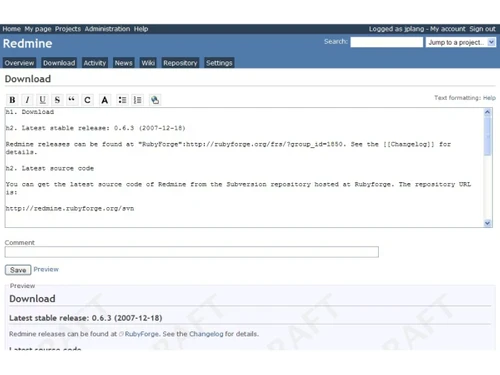Select the Wiki tab
Screen dimensions: 500x375
[148, 63]
